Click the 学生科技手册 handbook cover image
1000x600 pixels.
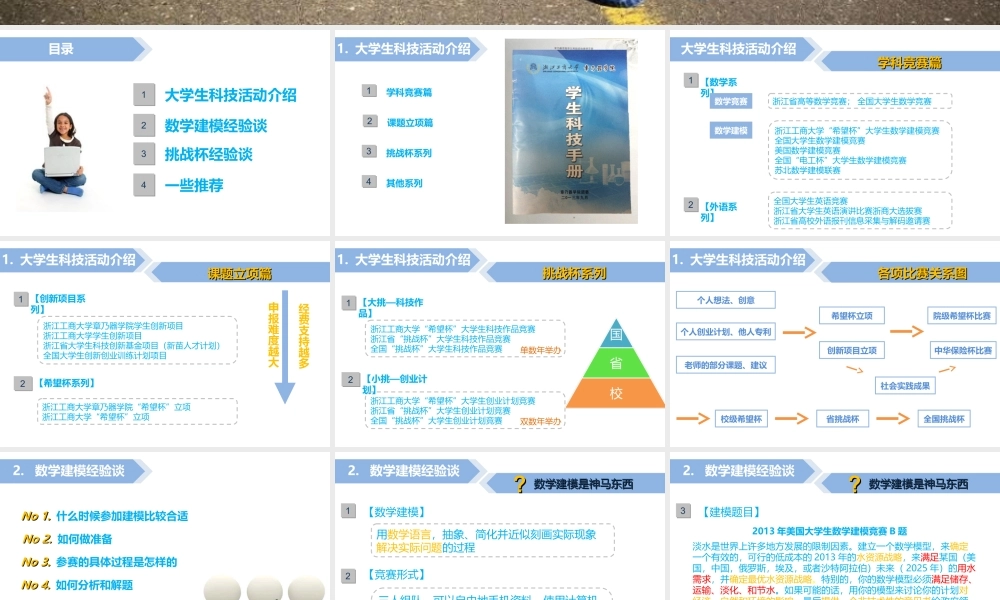(x=570, y=135)
